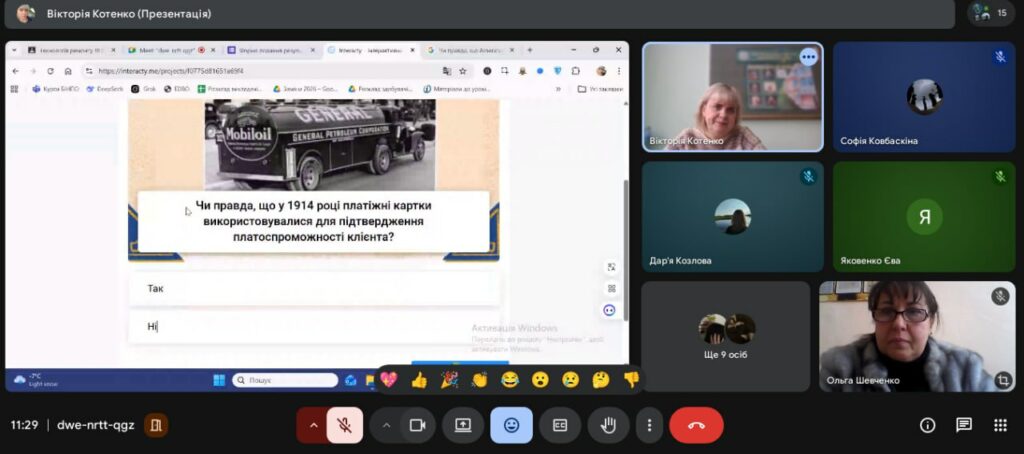Expand video settings chevron beside camera

pos(386,425)
